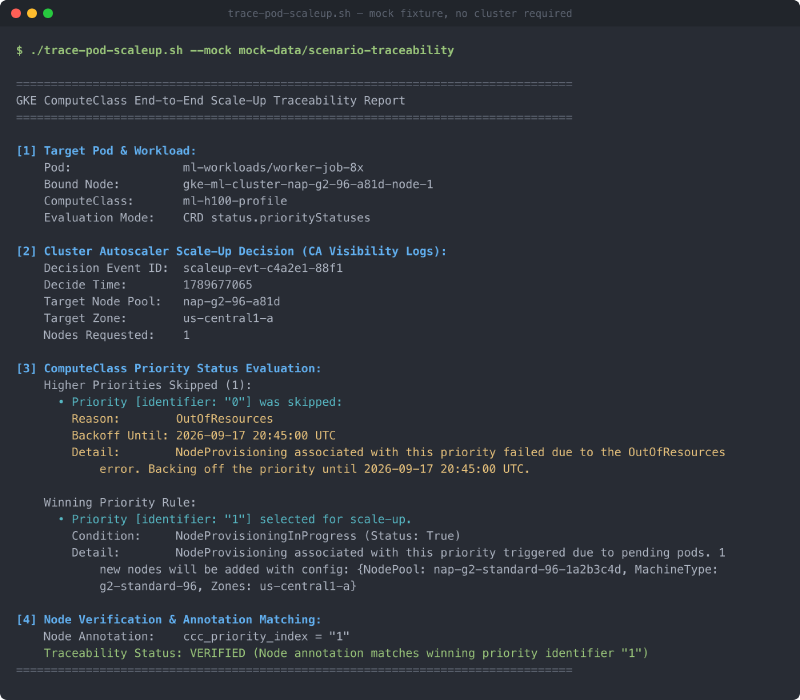Click the 'Pod:' field label

click(x=57, y=167)
